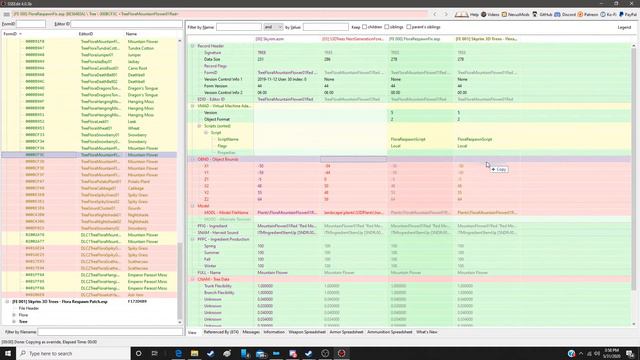This screenshot has width=640, height=360.
Task: Focus the Filter by Name field
Action: point(239,27)
